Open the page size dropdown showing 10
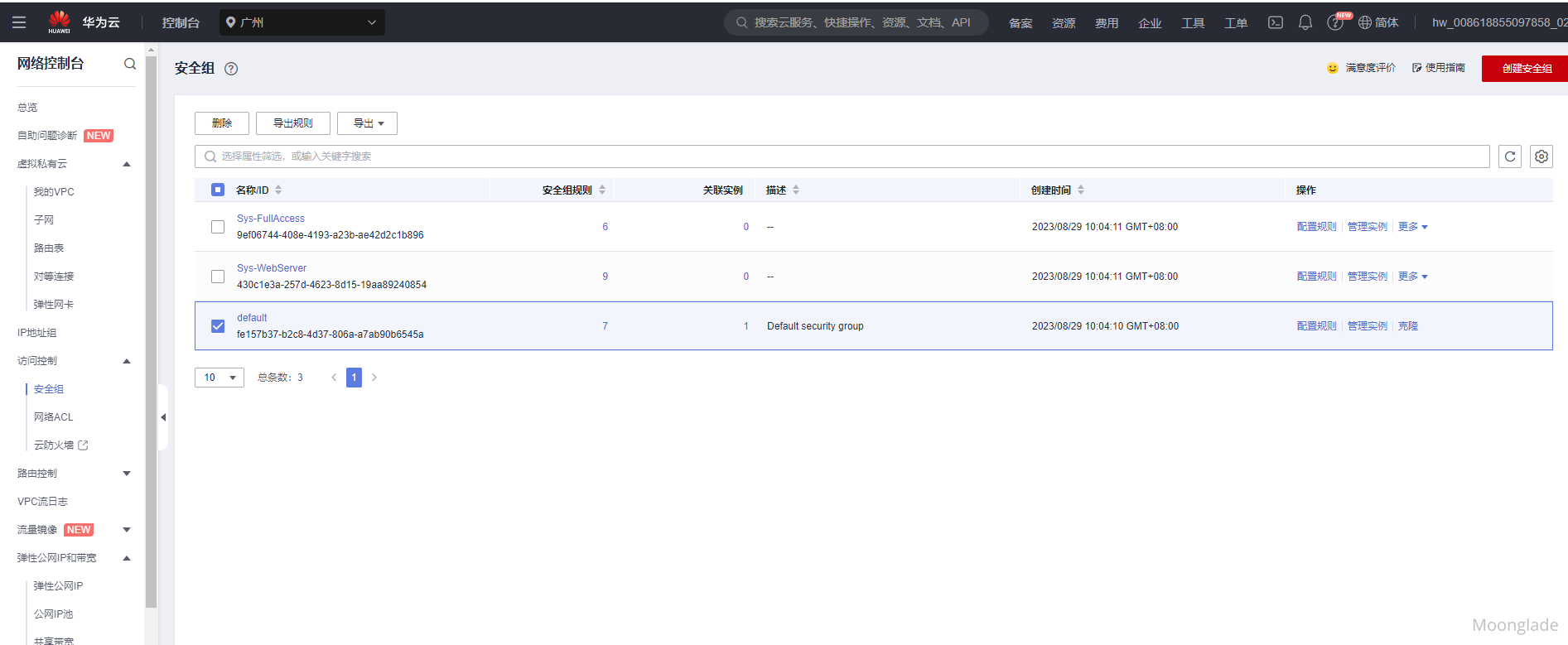The image size is (1568, 645). [220, 378]
